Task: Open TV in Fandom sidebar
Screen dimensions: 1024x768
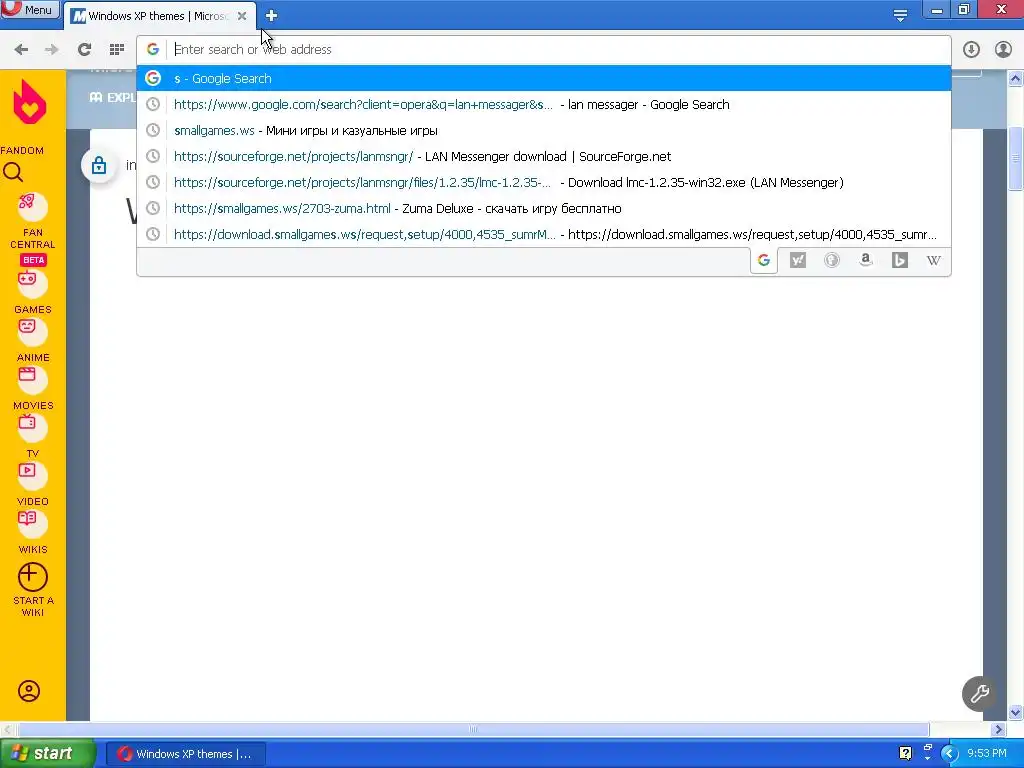Action: [x=32, y=436]
